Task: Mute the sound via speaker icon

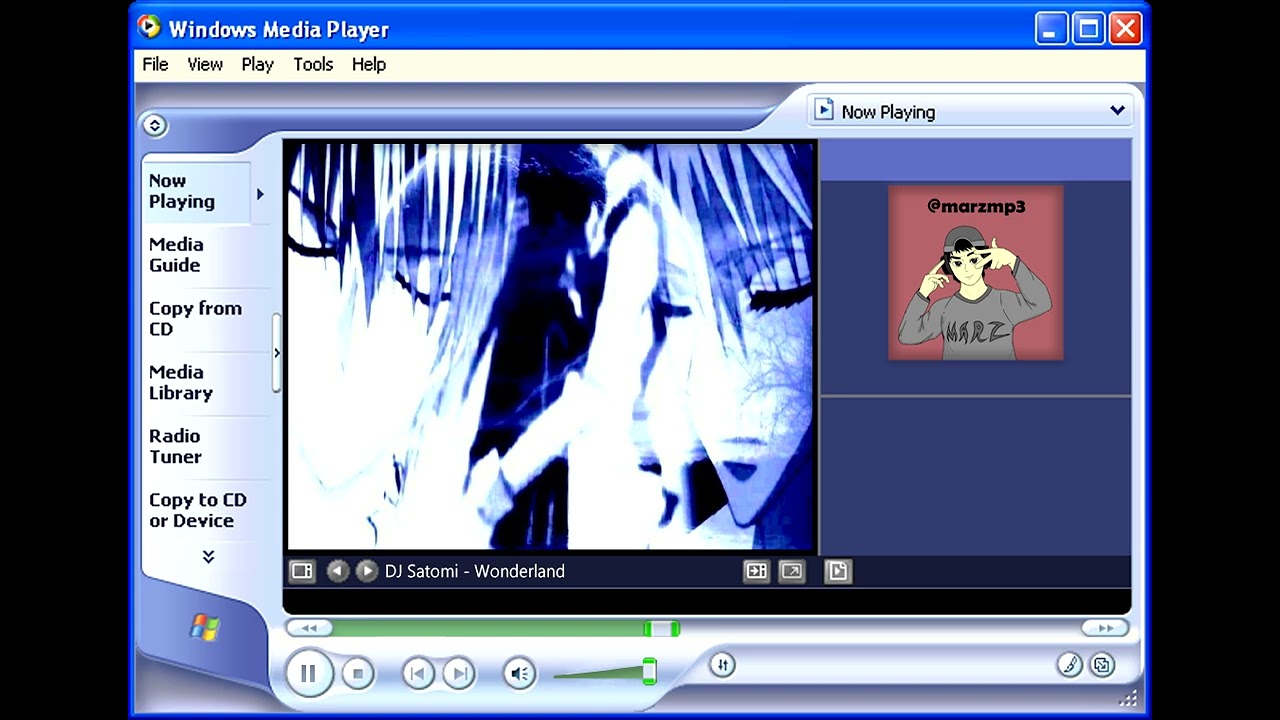Action: 519,674
